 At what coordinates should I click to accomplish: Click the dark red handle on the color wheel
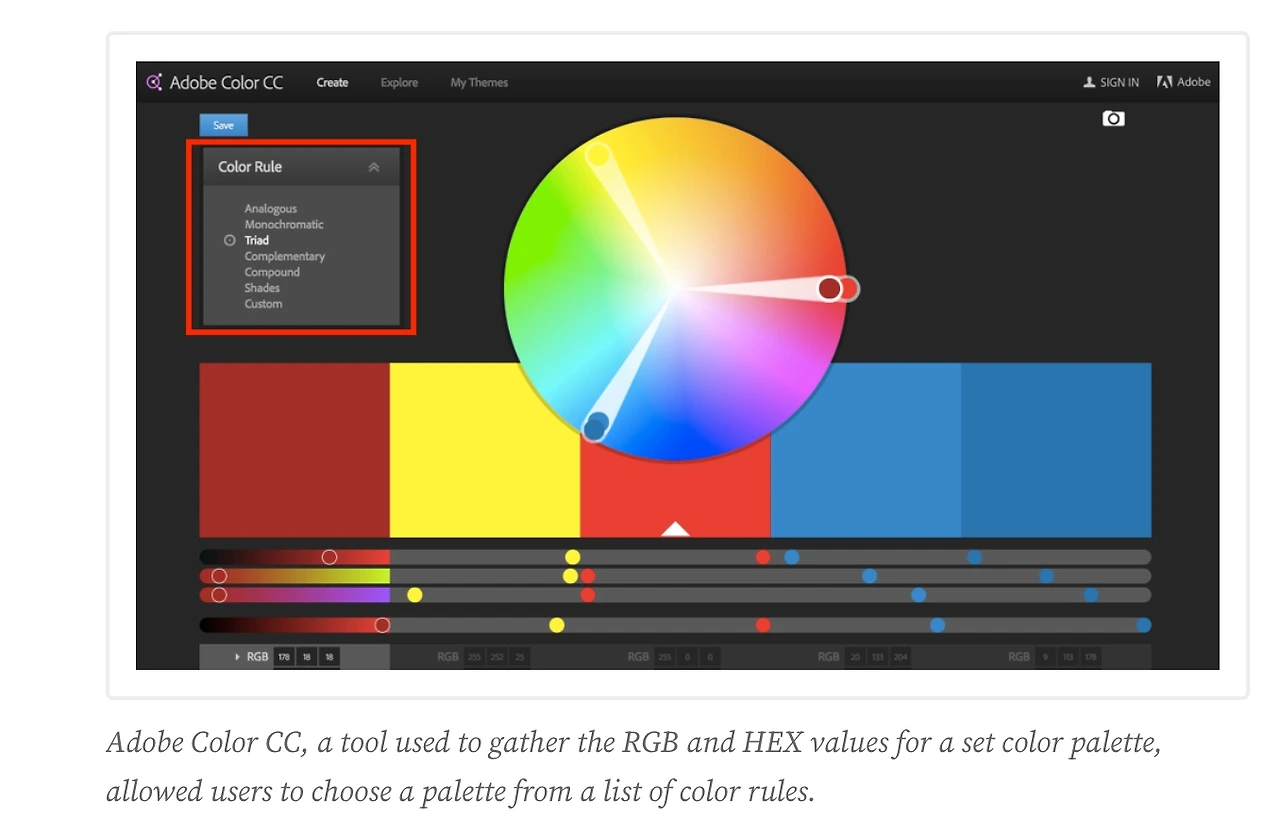pyautogui.click(x=829, y=289)
